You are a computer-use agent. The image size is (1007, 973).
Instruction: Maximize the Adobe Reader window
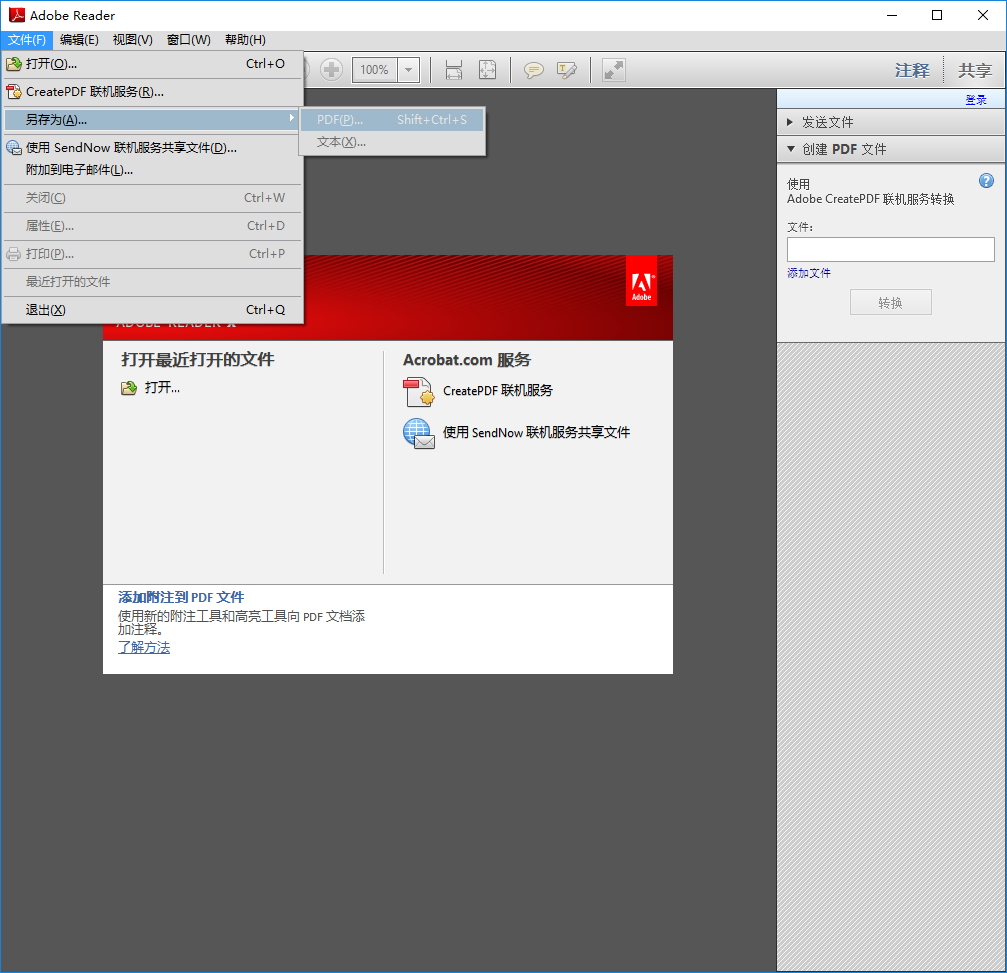[x=937, y=15]
